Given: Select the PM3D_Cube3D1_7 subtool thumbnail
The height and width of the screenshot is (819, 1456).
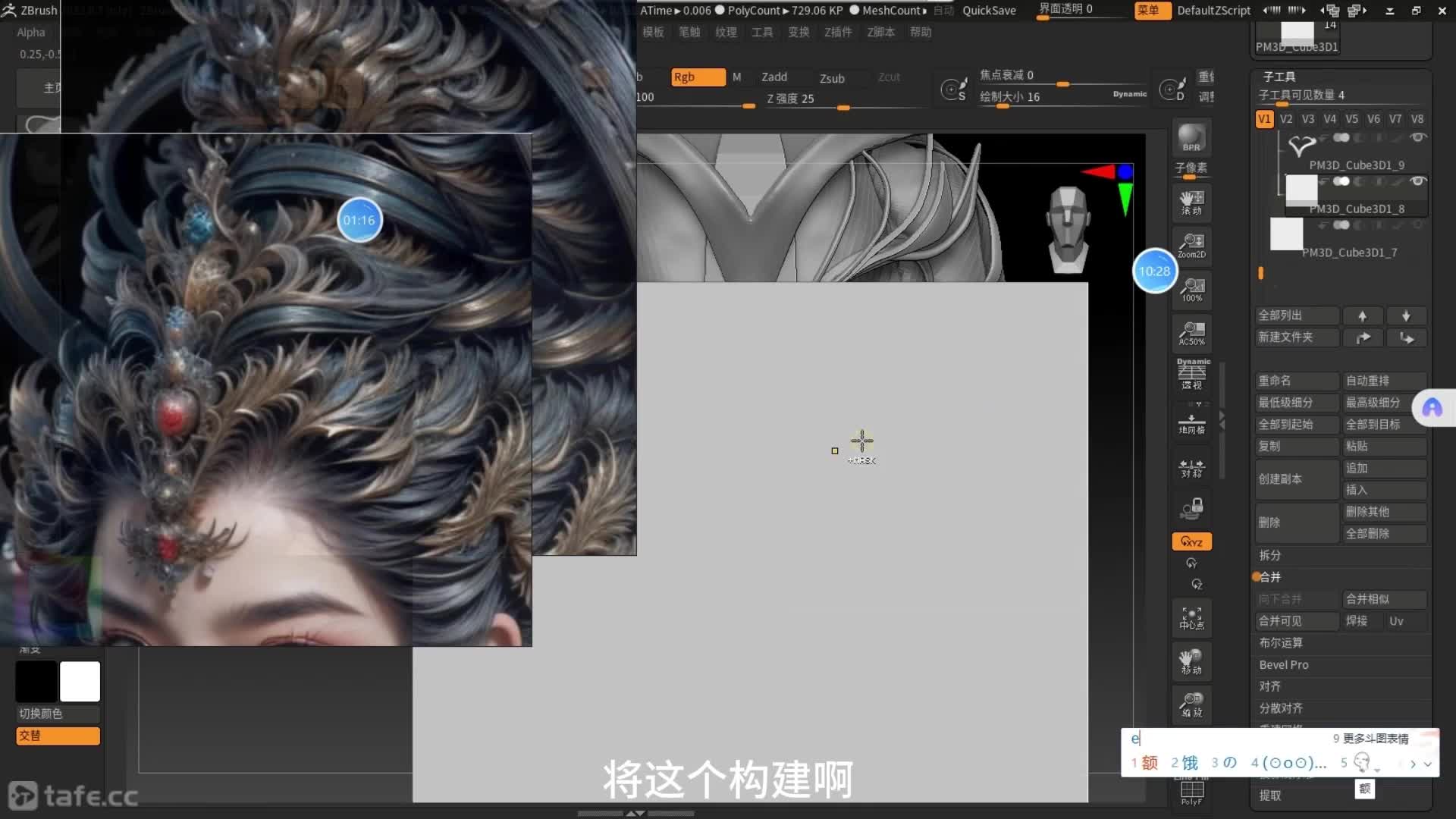Looking at the screenshot, I should (1287, 234).
